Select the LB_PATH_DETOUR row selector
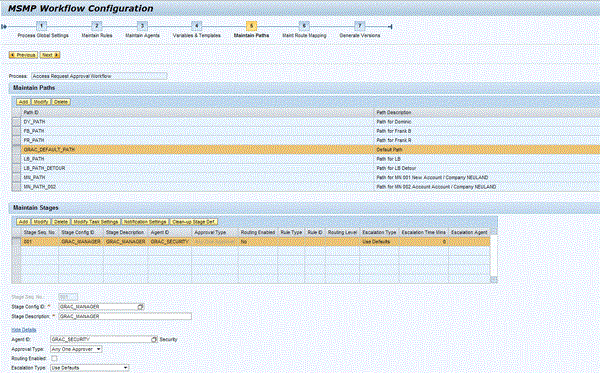 pos(16,168)
